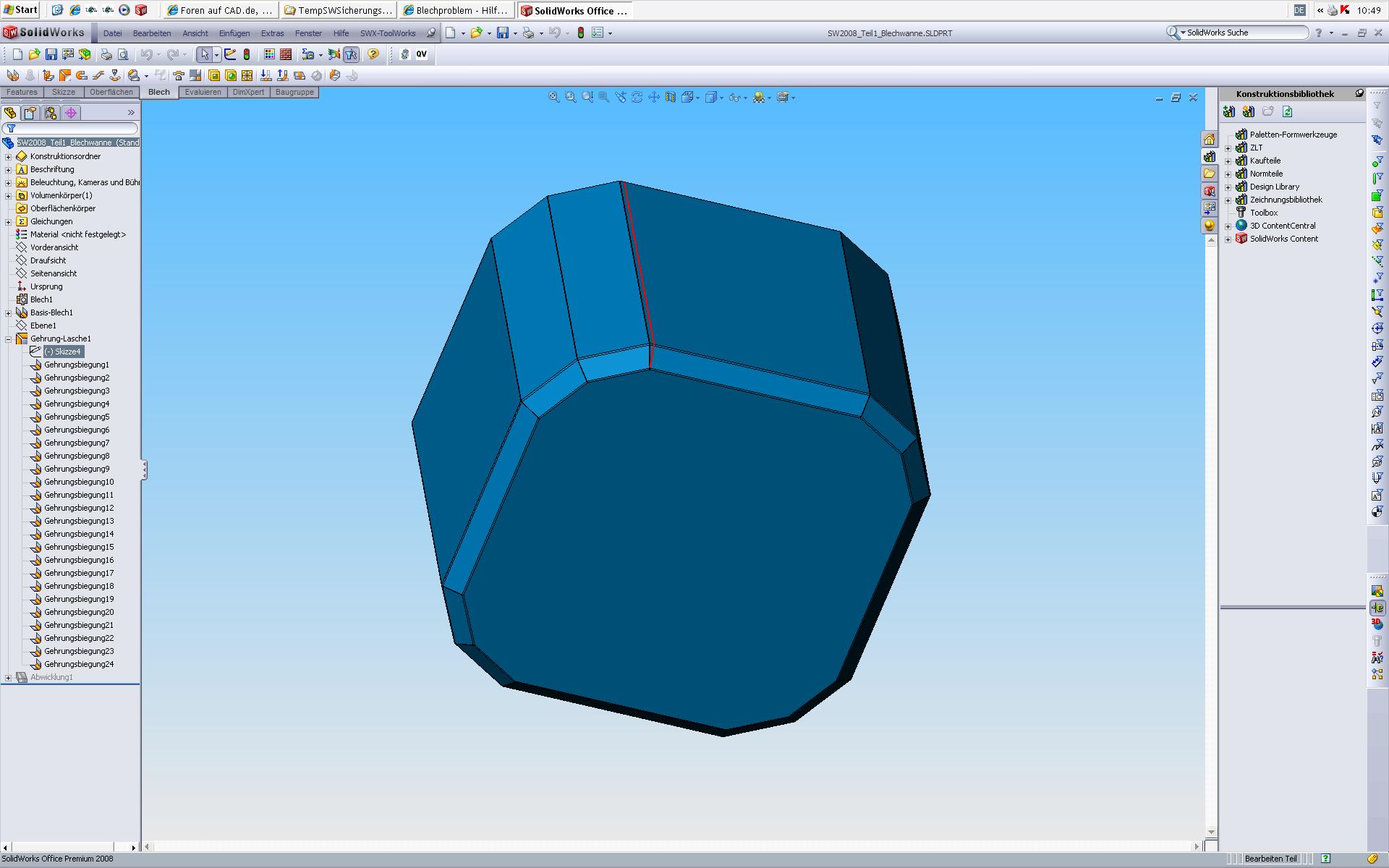Expand the Volumenkörper(1) folder

(x=8, y=195)
